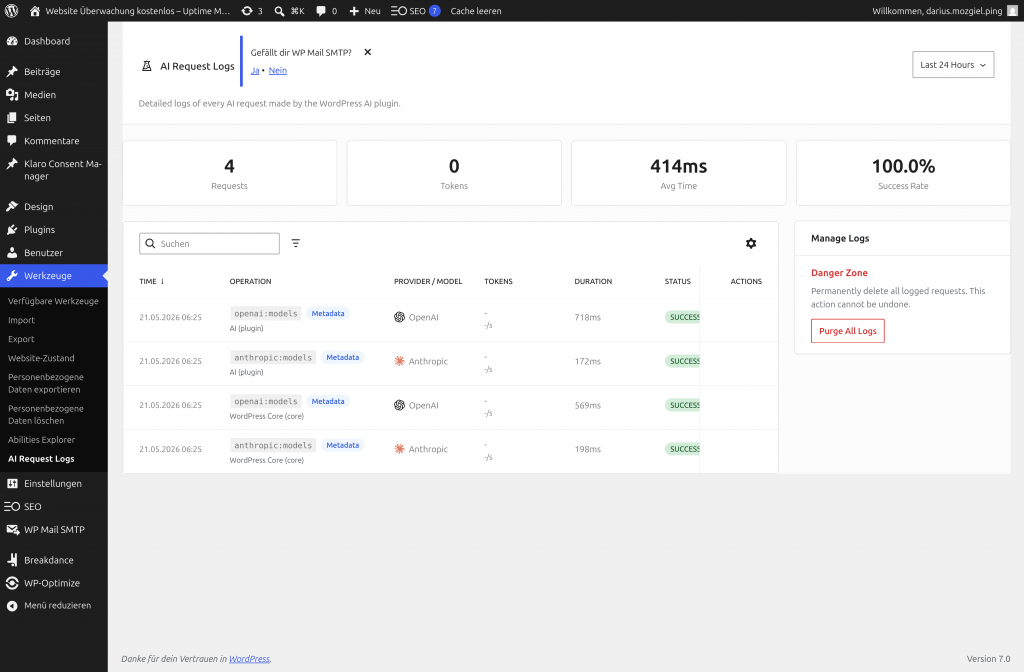Click the 414ms Avg Time card
The height and width of the screenshot is (672, 1024).
tap(679, 173)
